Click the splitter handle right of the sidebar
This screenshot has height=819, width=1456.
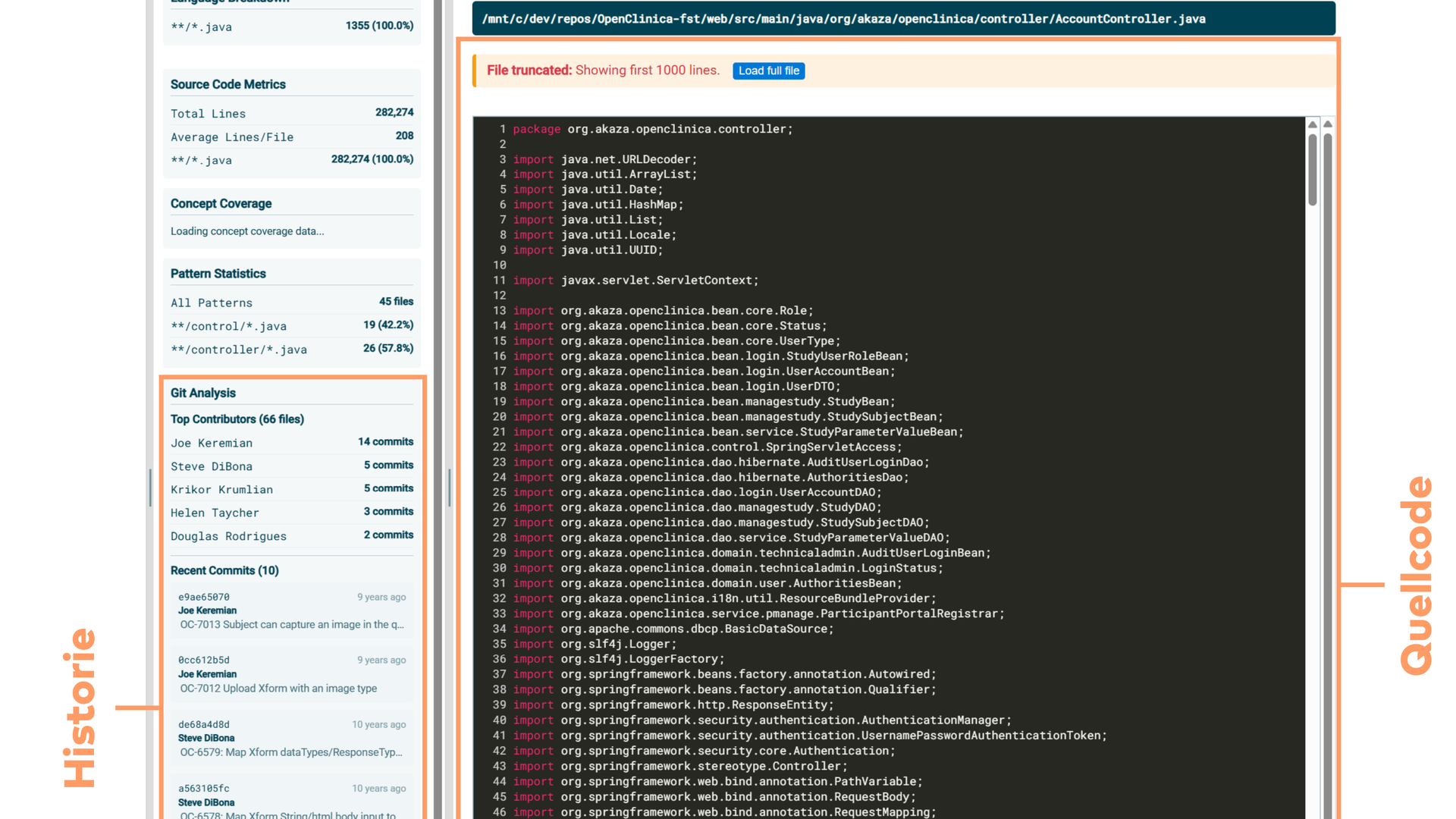pyautogui.click(x=450, y=487)
